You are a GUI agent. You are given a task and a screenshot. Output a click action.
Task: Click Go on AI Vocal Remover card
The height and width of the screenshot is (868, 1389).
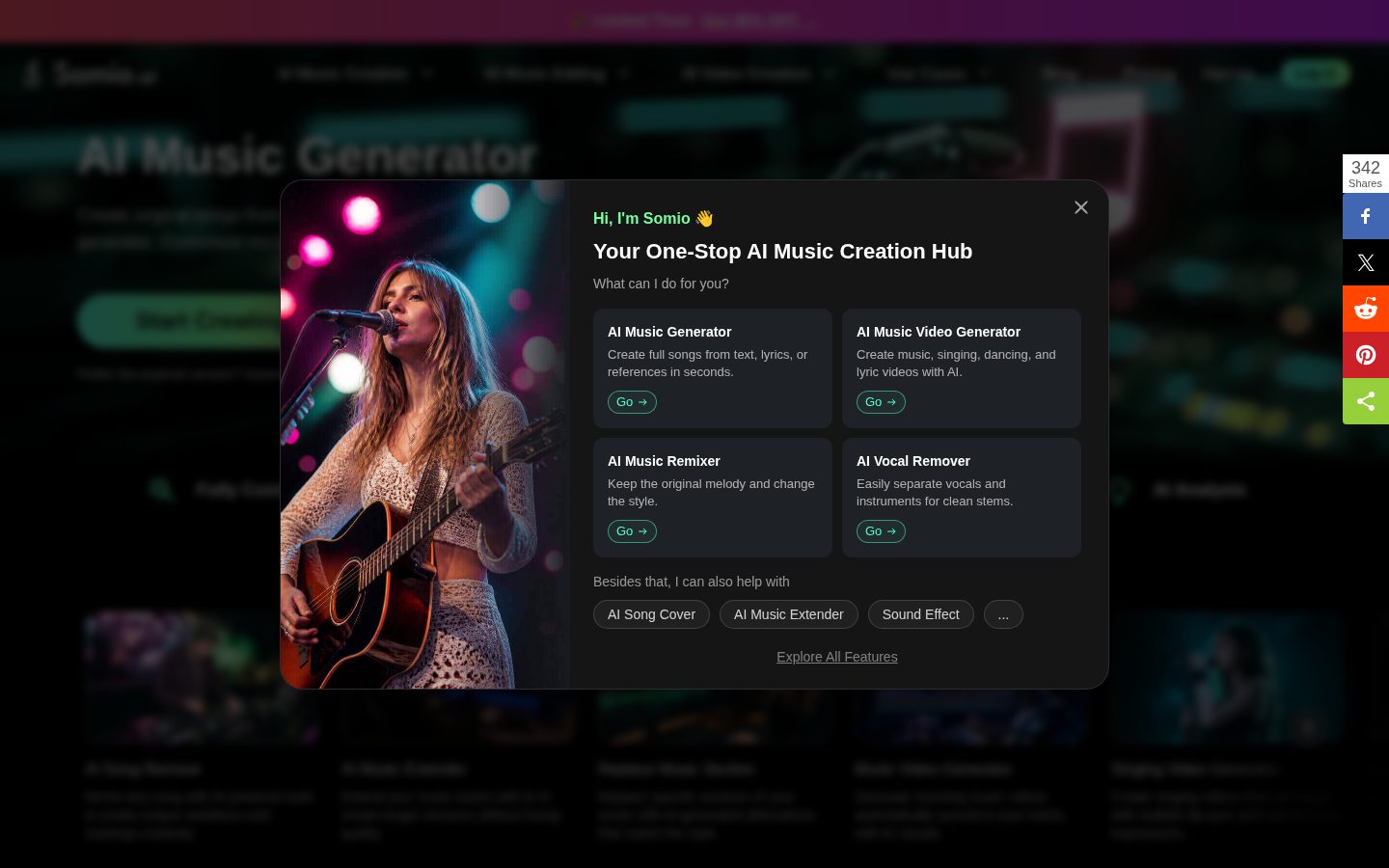881,531
